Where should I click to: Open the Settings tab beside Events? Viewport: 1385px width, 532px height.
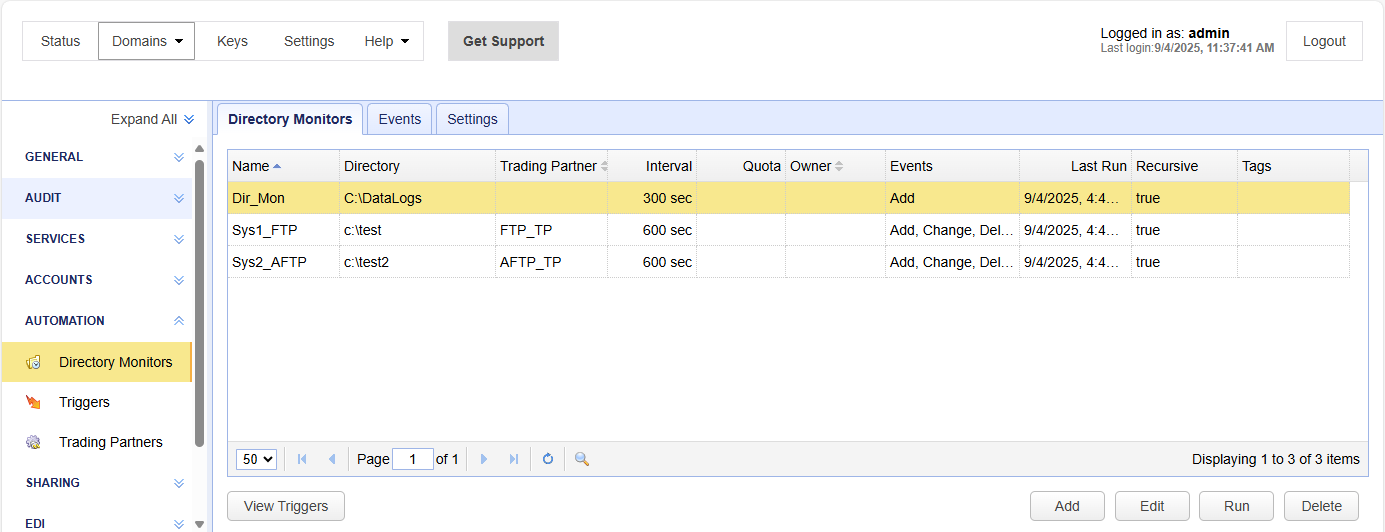[x=472, y=119]
